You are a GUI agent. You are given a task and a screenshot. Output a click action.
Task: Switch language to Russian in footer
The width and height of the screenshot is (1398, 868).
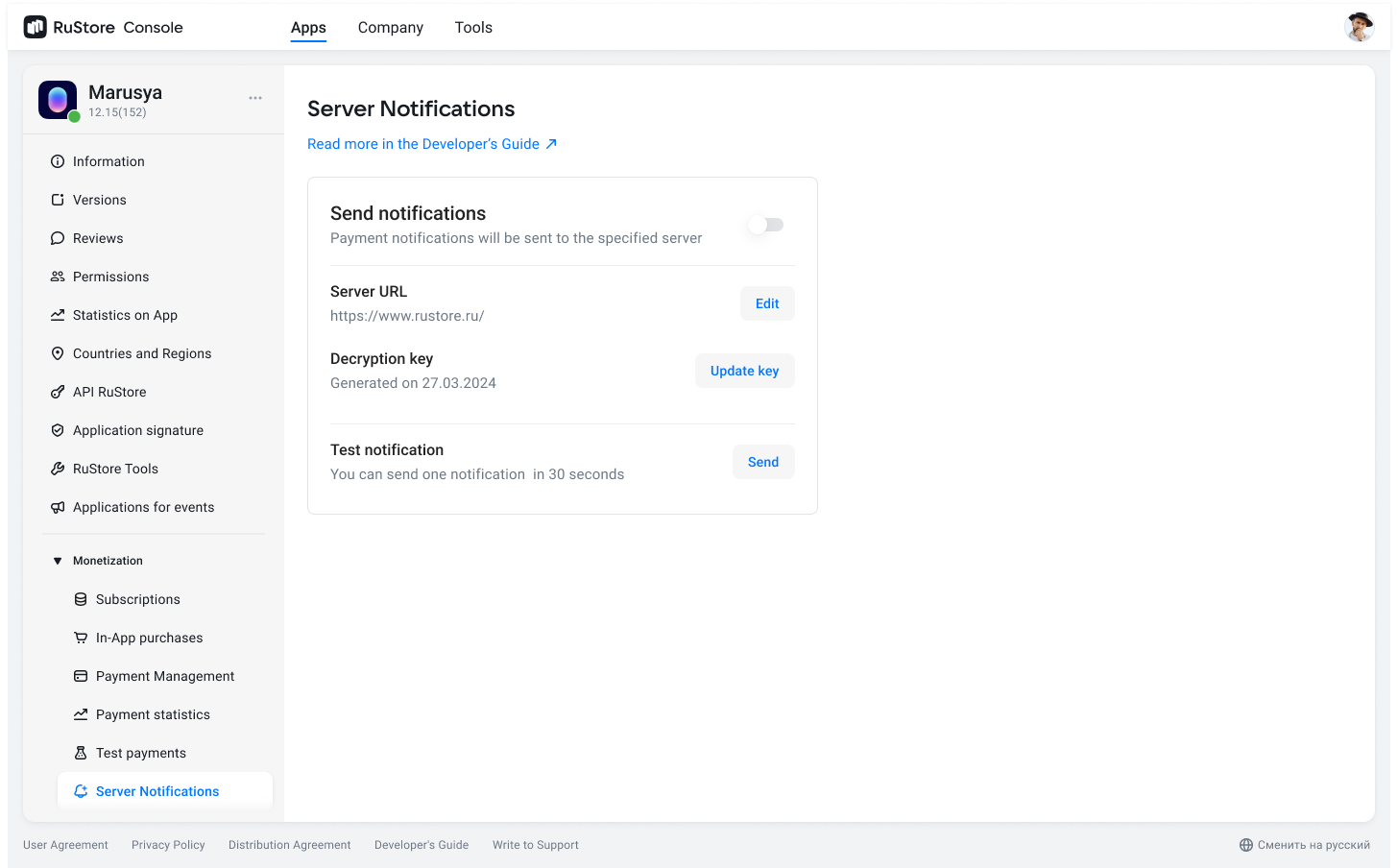click(1304, 845)
